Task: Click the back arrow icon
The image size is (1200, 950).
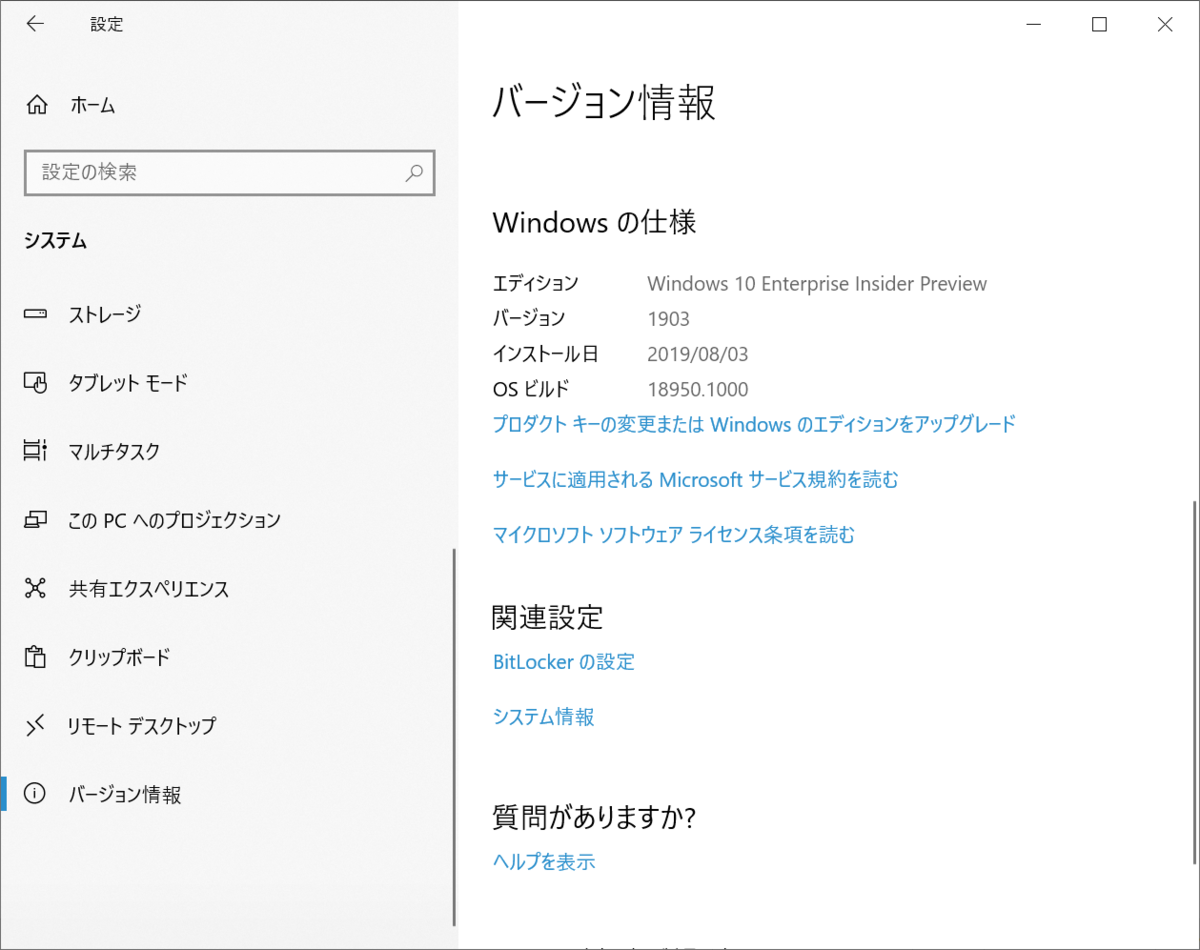Action: tap(35, 25)
